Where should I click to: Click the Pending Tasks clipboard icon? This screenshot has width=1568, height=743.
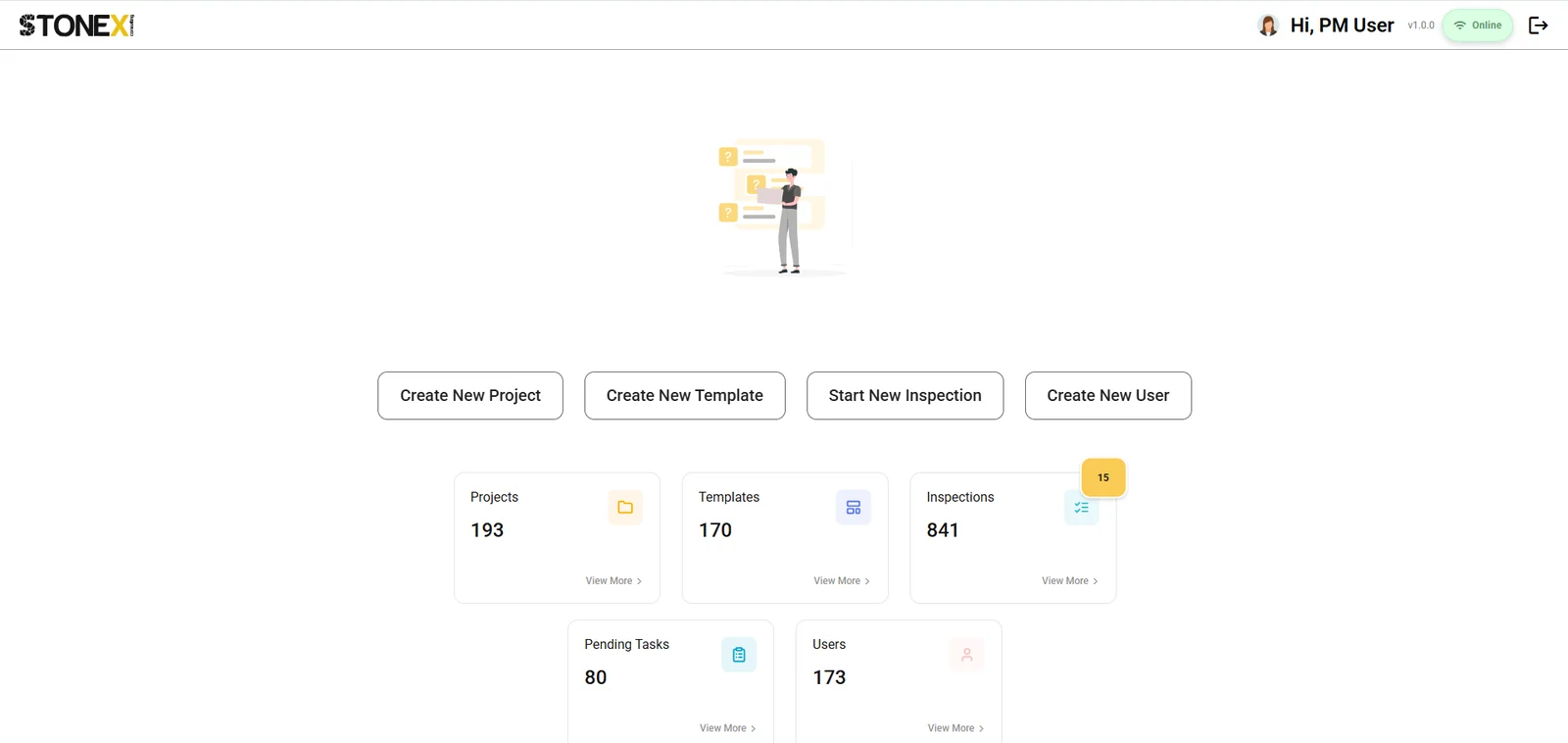(739, 655)
